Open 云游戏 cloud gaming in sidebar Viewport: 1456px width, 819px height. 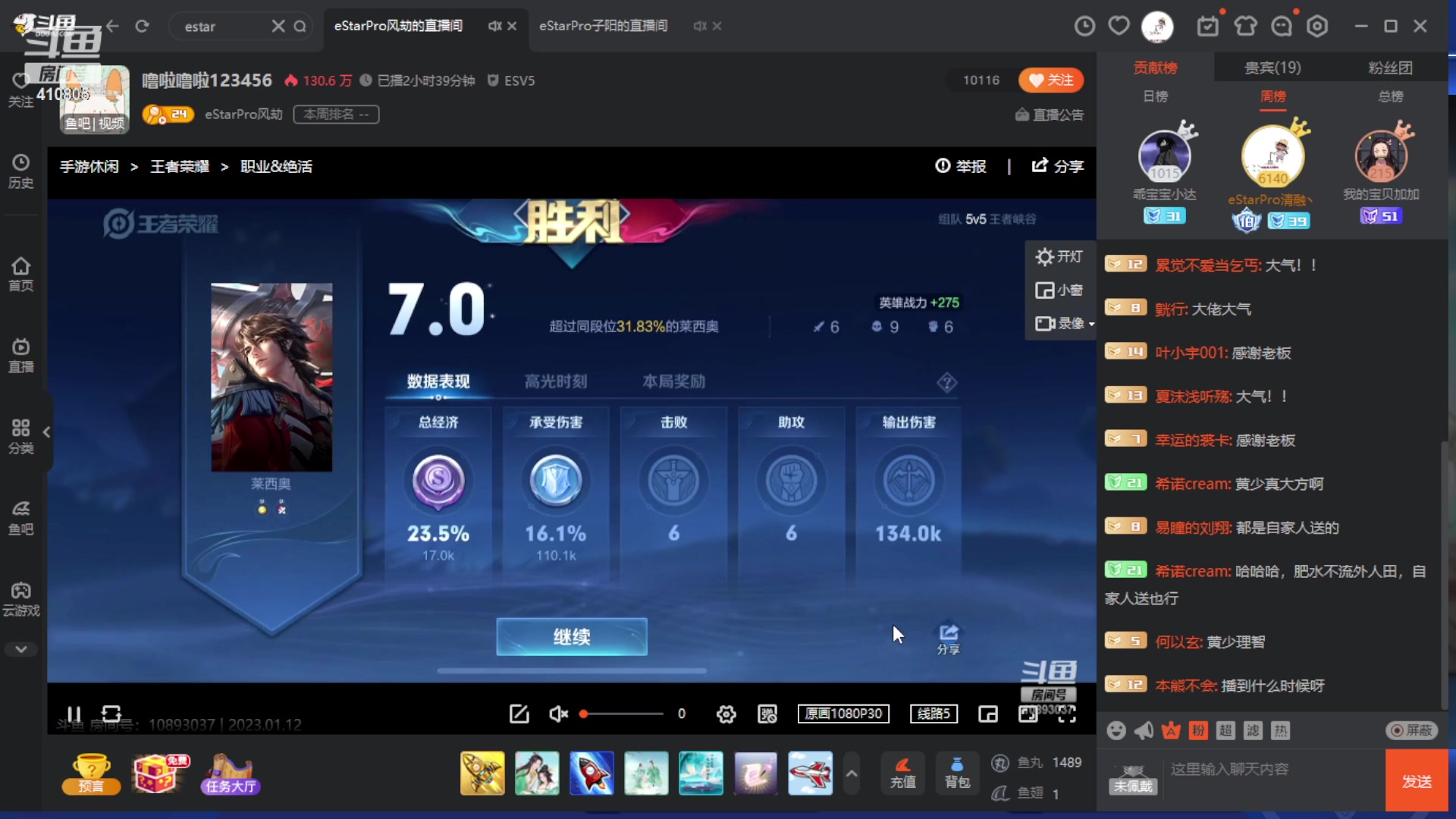(x=21, y=599)
